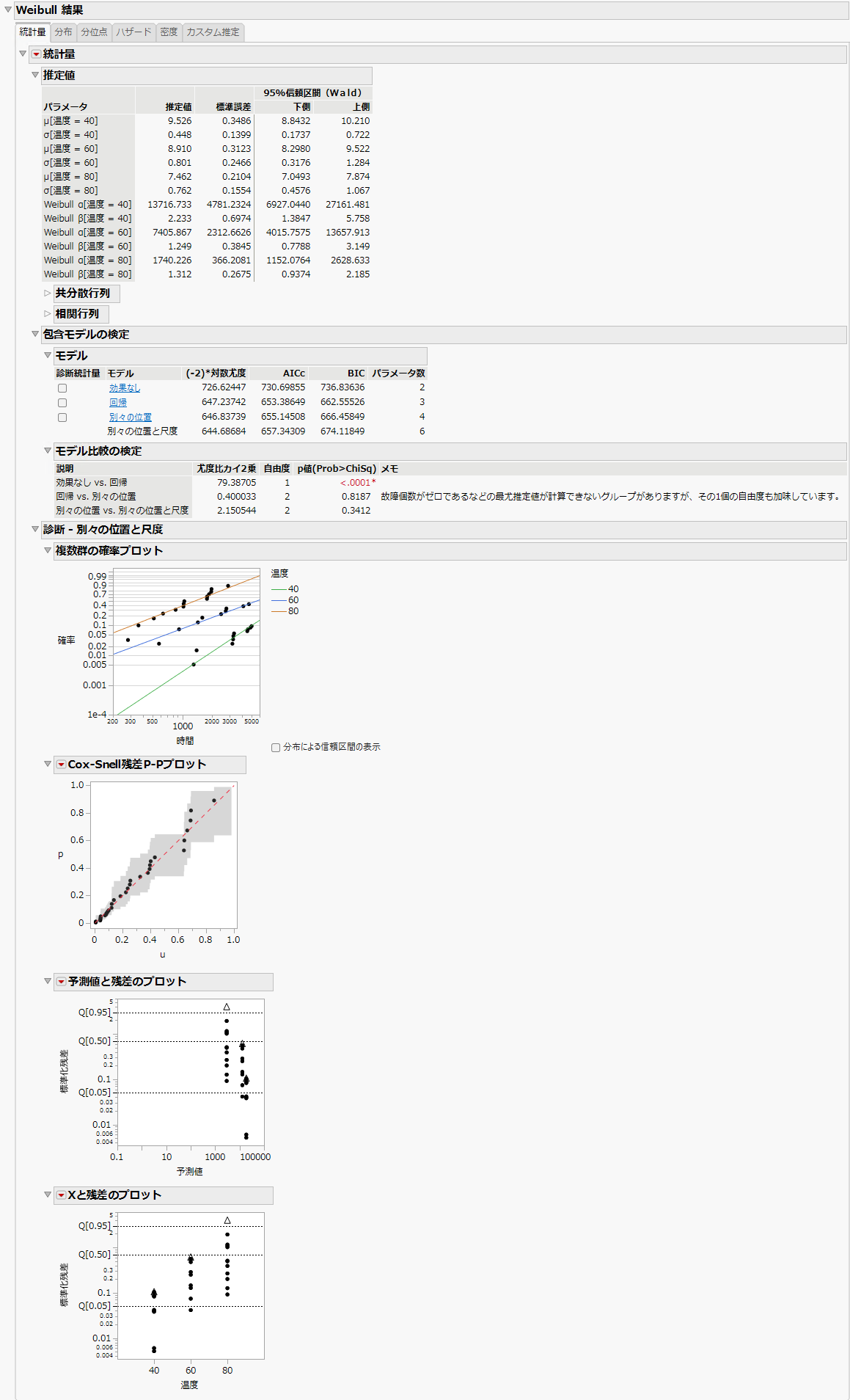Viewport: 850px width, 1400px height.
Task: Open red triangle menu for Xと残差のプロット
Action: tap(61, 1195)
